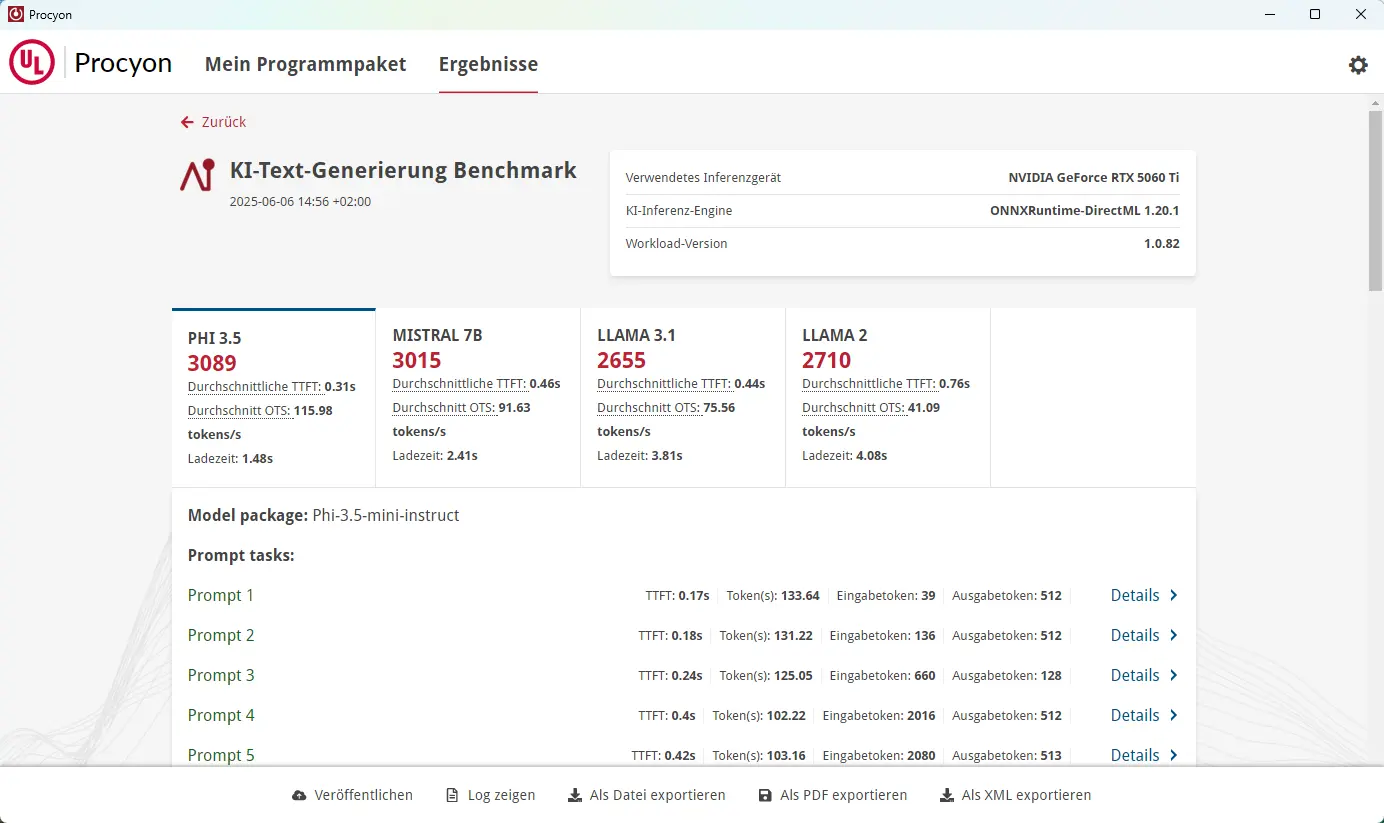This screenshot has height=823, width=1384.
Task: Open settings via the gear icon
Action: (1357, 65)
